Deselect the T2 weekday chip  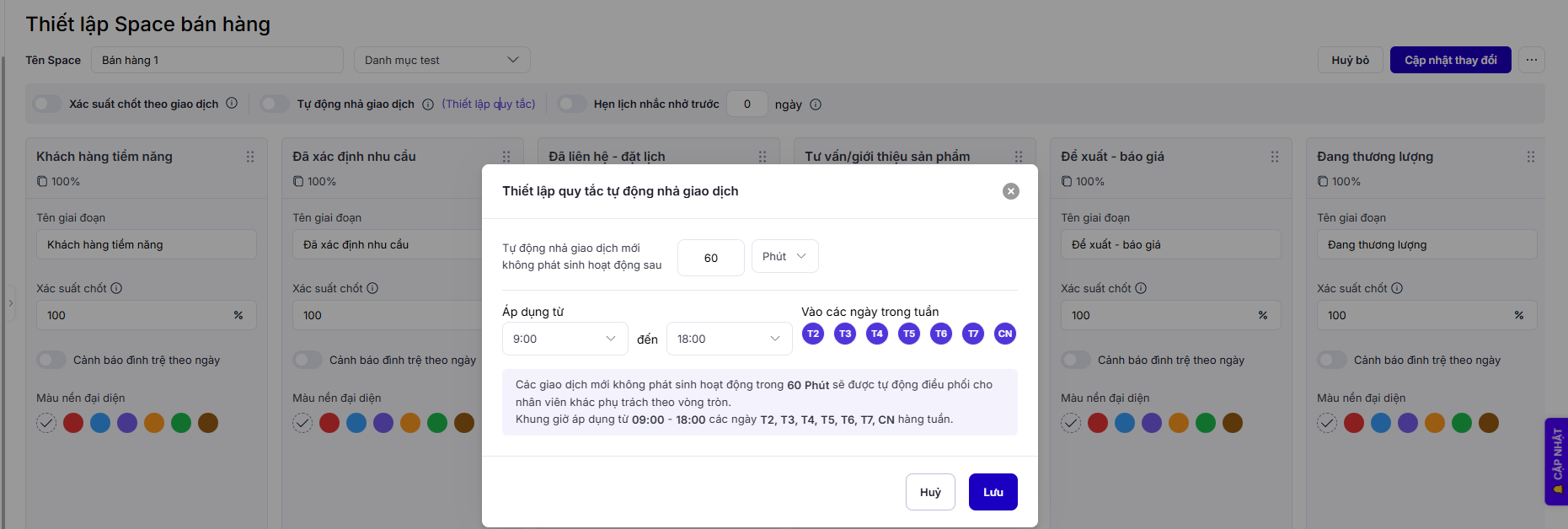click(813, 334)
